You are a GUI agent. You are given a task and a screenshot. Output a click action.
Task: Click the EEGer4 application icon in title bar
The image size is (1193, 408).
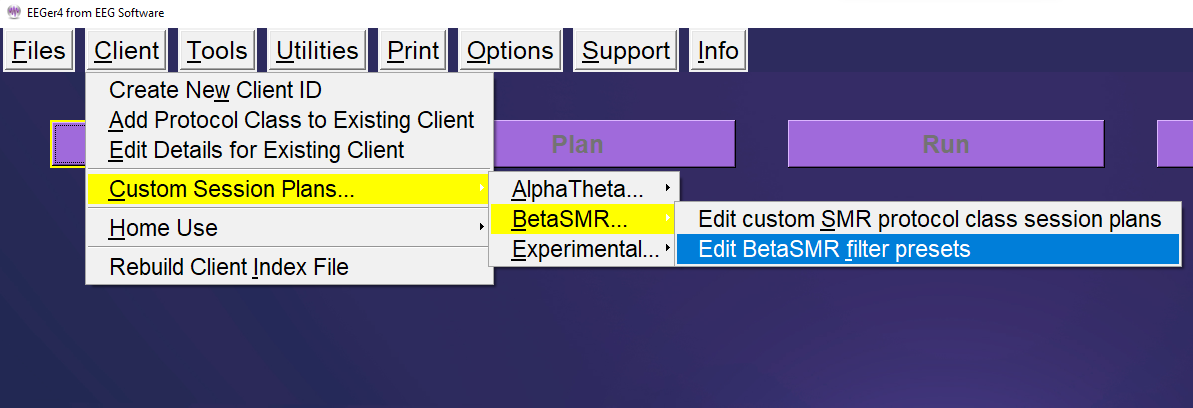pos(14,13)
